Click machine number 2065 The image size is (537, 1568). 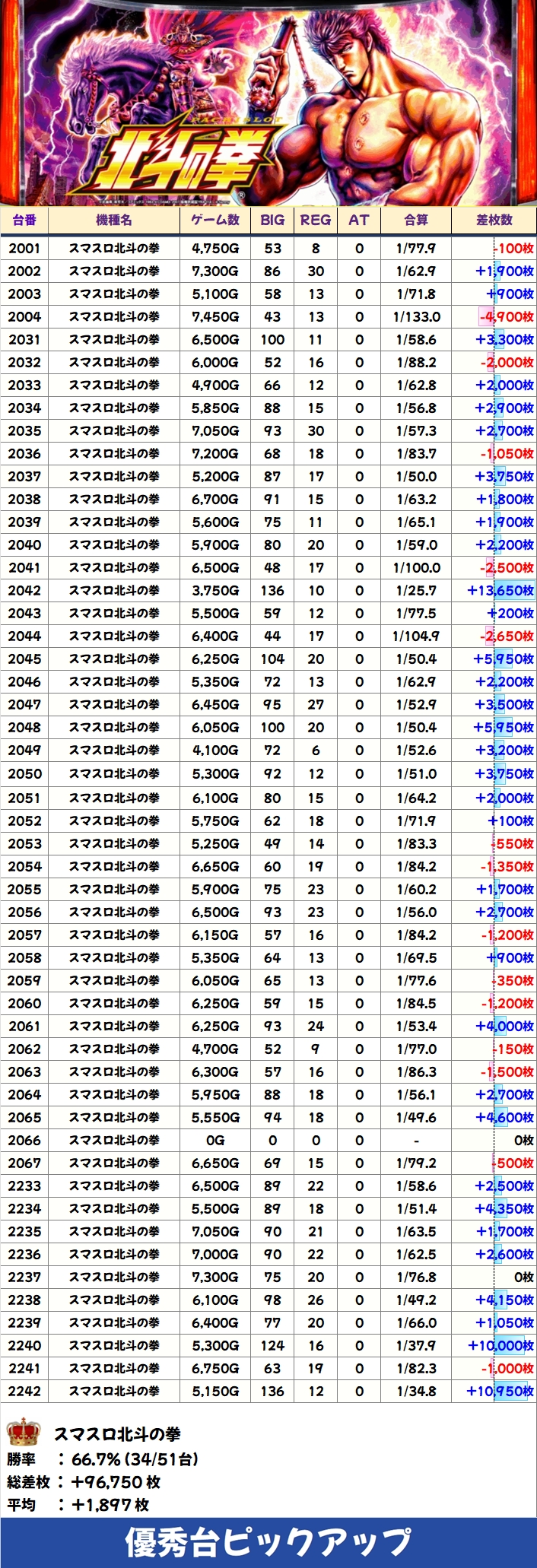click(24, 1117)
